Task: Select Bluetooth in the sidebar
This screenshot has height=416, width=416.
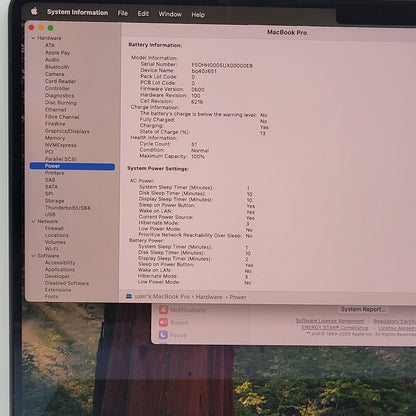Action: pos(57,67)
